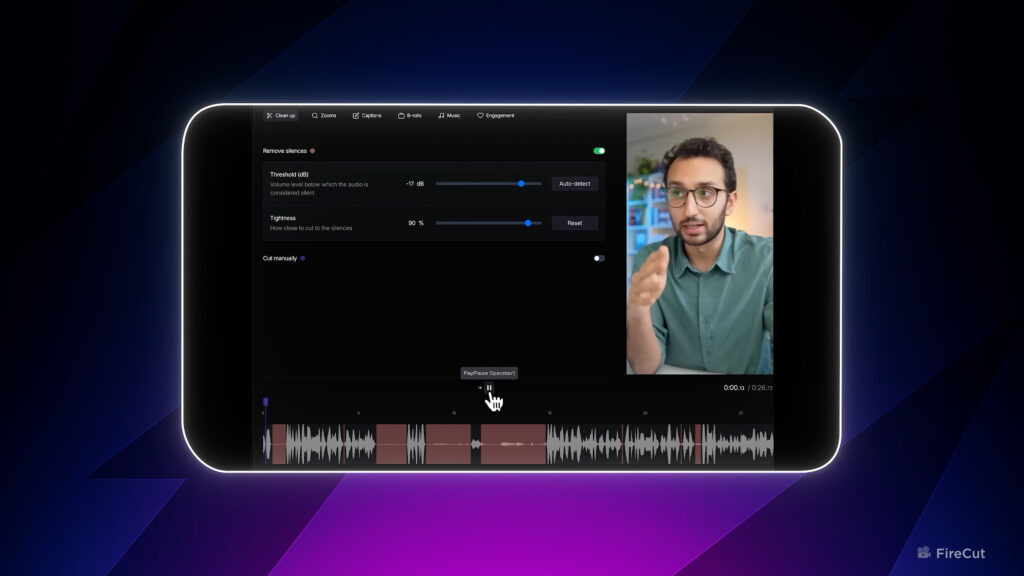
Task: Open the Captions pencil-edit tab
Action: point(367,116)
